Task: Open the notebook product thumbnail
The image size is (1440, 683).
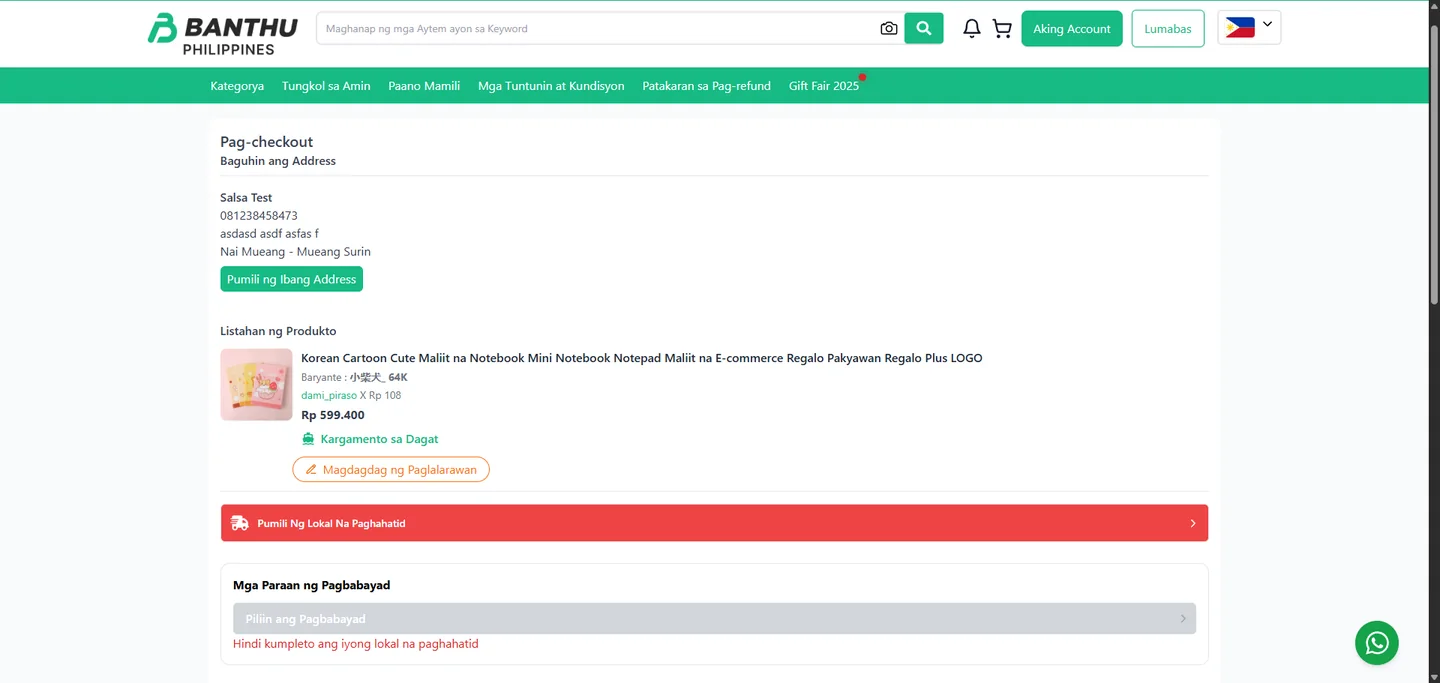Action: [x=256, y=385]
